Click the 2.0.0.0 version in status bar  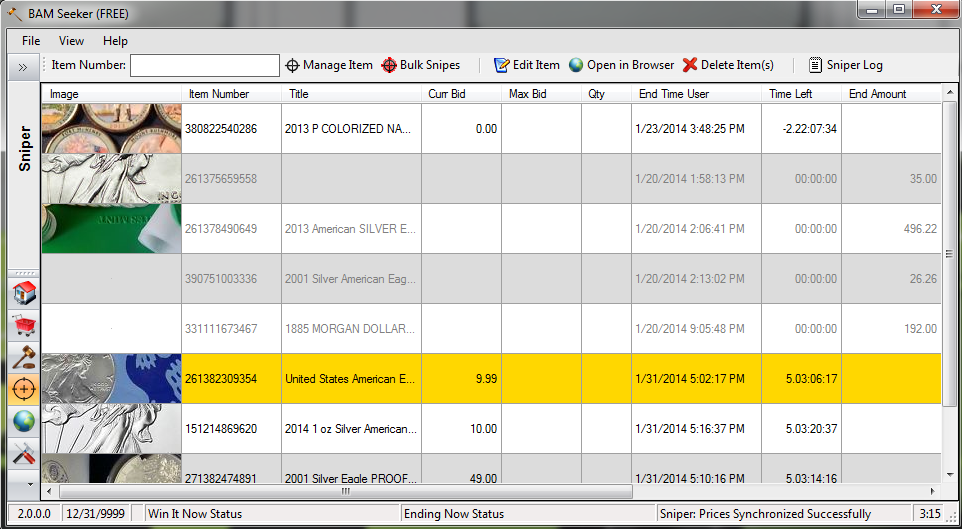click(34, 514)
